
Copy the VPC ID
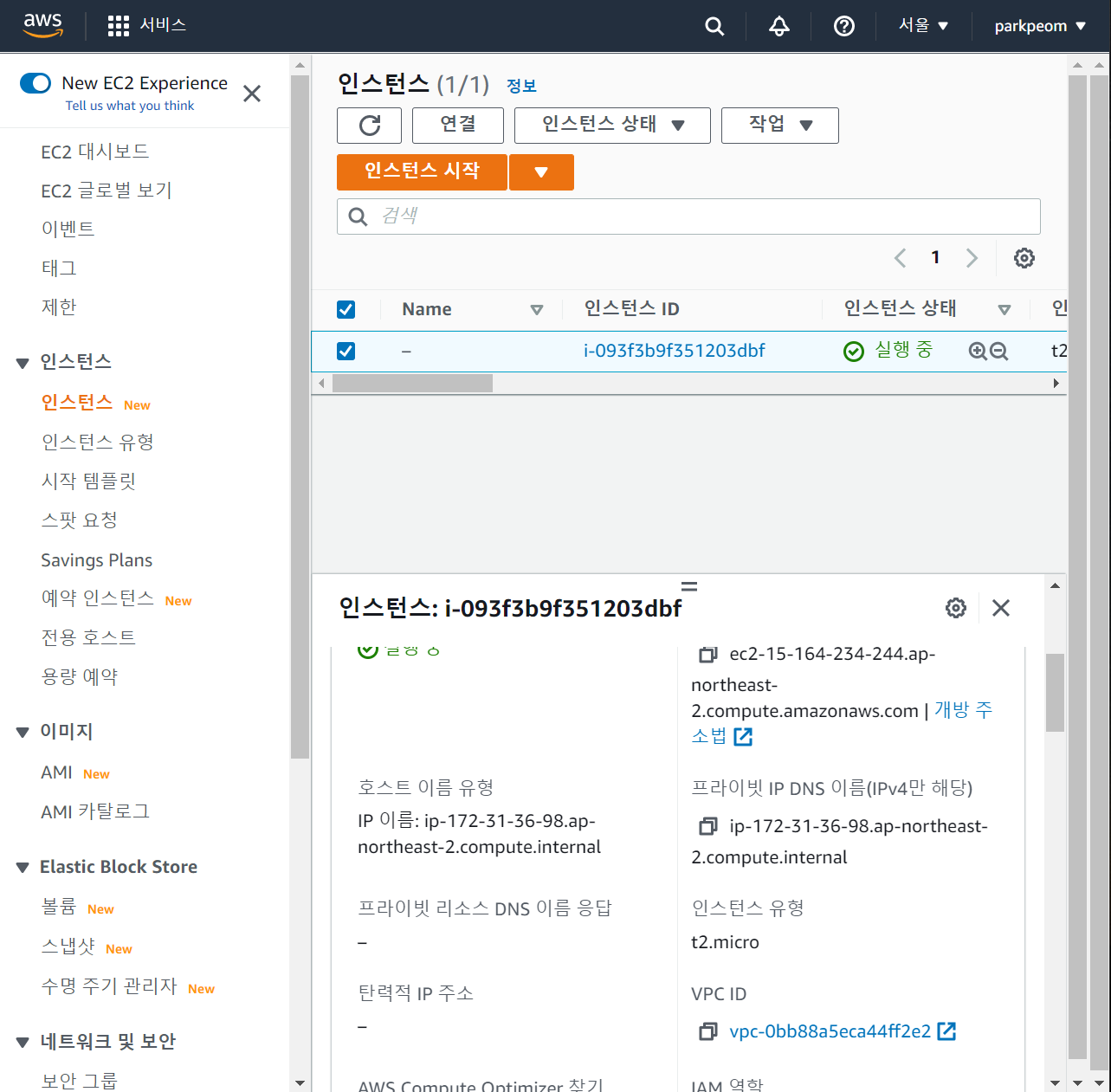pos(708,1031)
